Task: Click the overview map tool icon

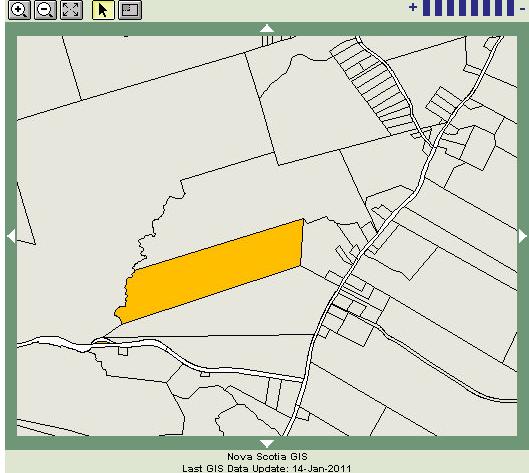Action: (x=130, y=10)
